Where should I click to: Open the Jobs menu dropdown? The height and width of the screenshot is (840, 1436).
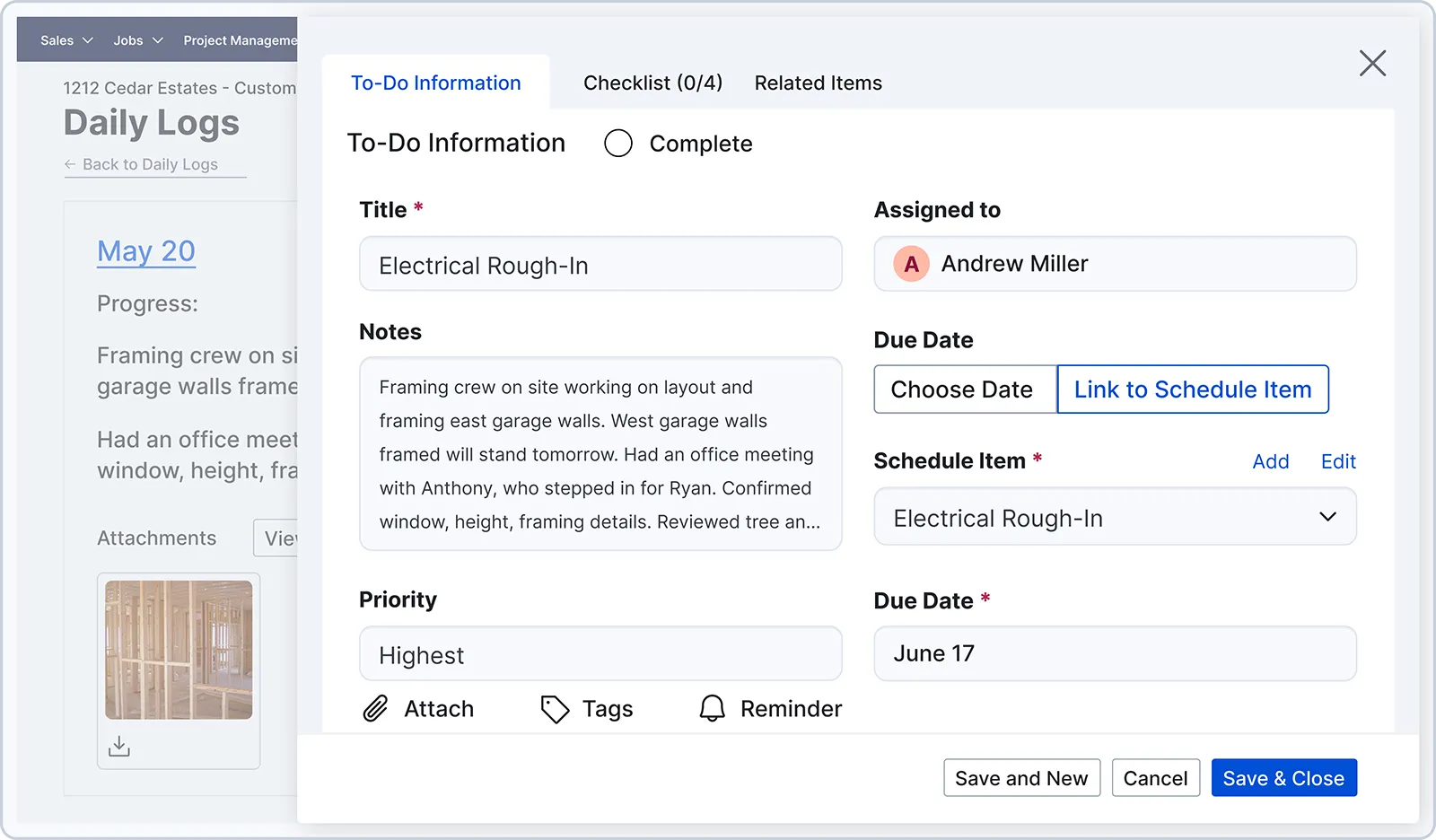(x=138, y=40)
